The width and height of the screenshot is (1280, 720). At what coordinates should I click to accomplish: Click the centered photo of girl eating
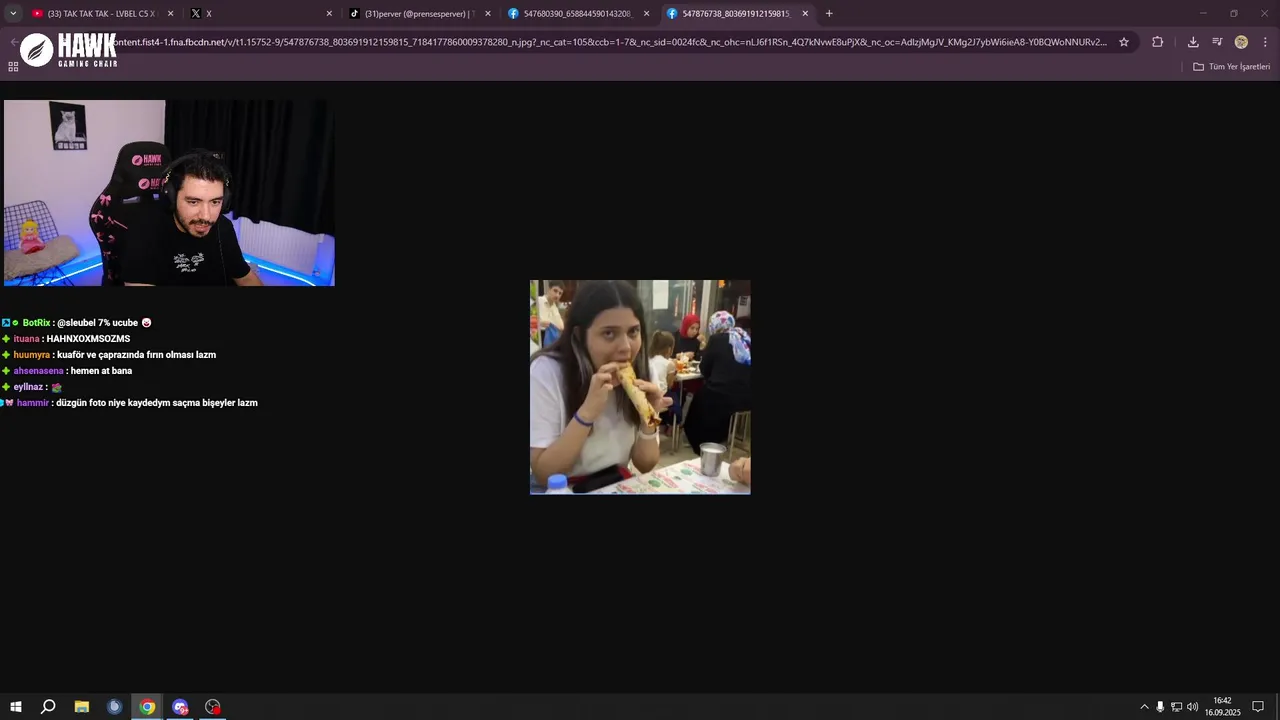click(x=640, y=387)
